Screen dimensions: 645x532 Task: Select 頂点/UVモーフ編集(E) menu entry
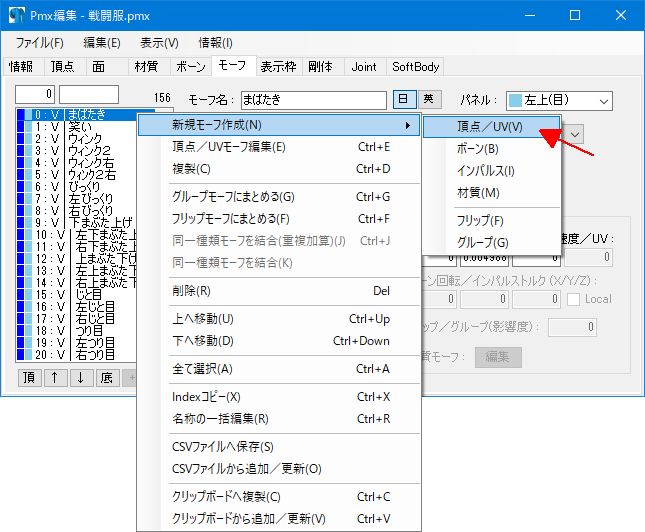pos(279,147)
